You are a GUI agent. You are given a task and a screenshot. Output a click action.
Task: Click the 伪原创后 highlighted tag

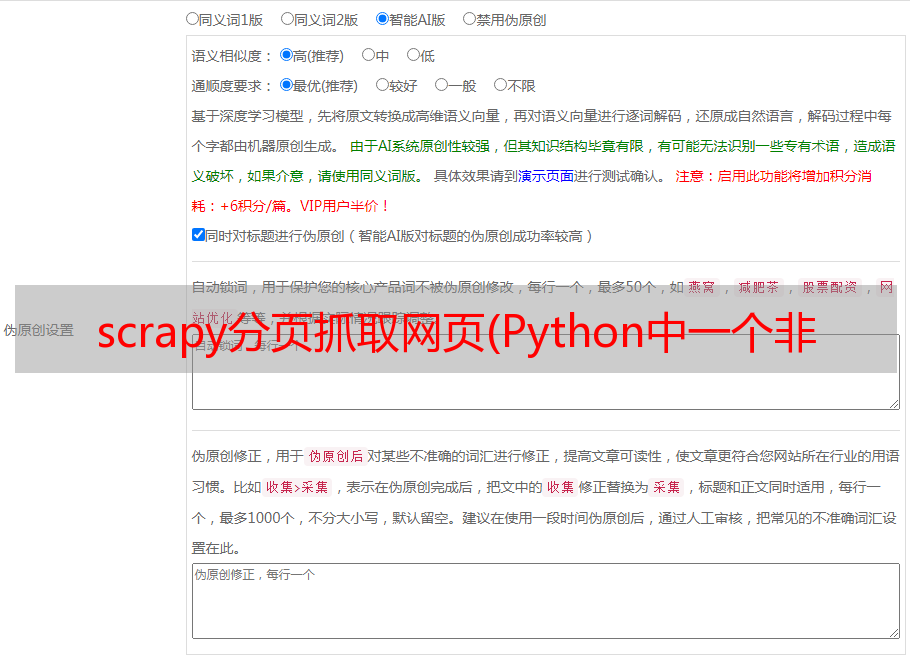click(x=336, y=456)
